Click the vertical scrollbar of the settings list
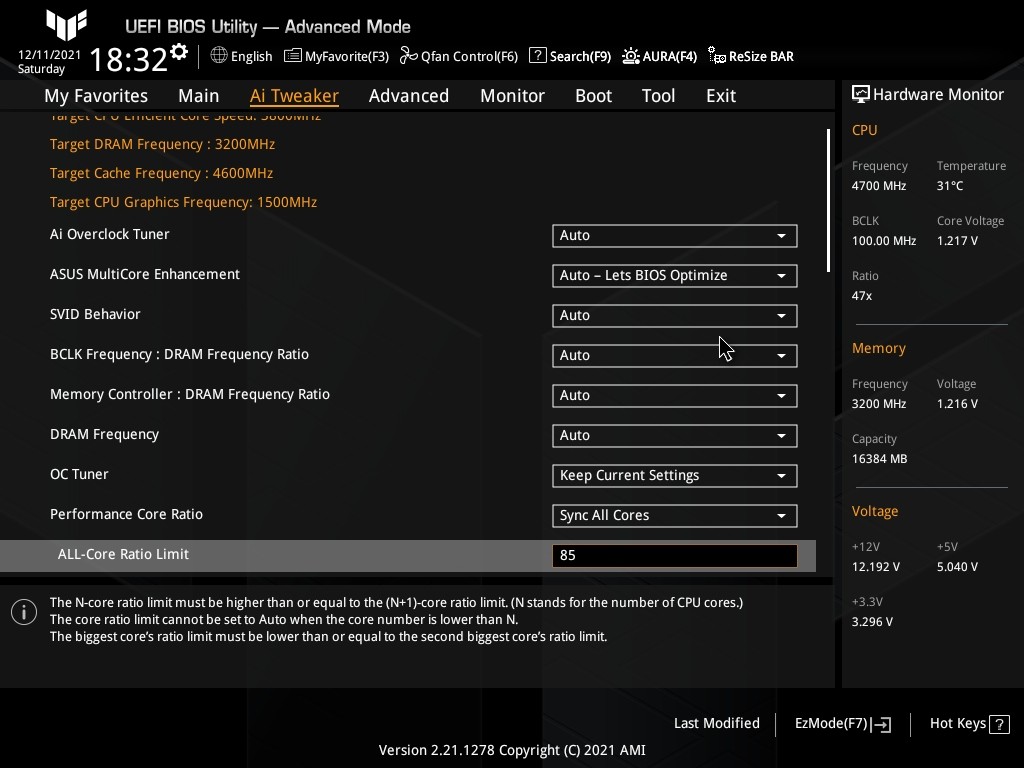The height and width of the screenshot is (768, 1024). pyautogui.click(x=828, y=200)
